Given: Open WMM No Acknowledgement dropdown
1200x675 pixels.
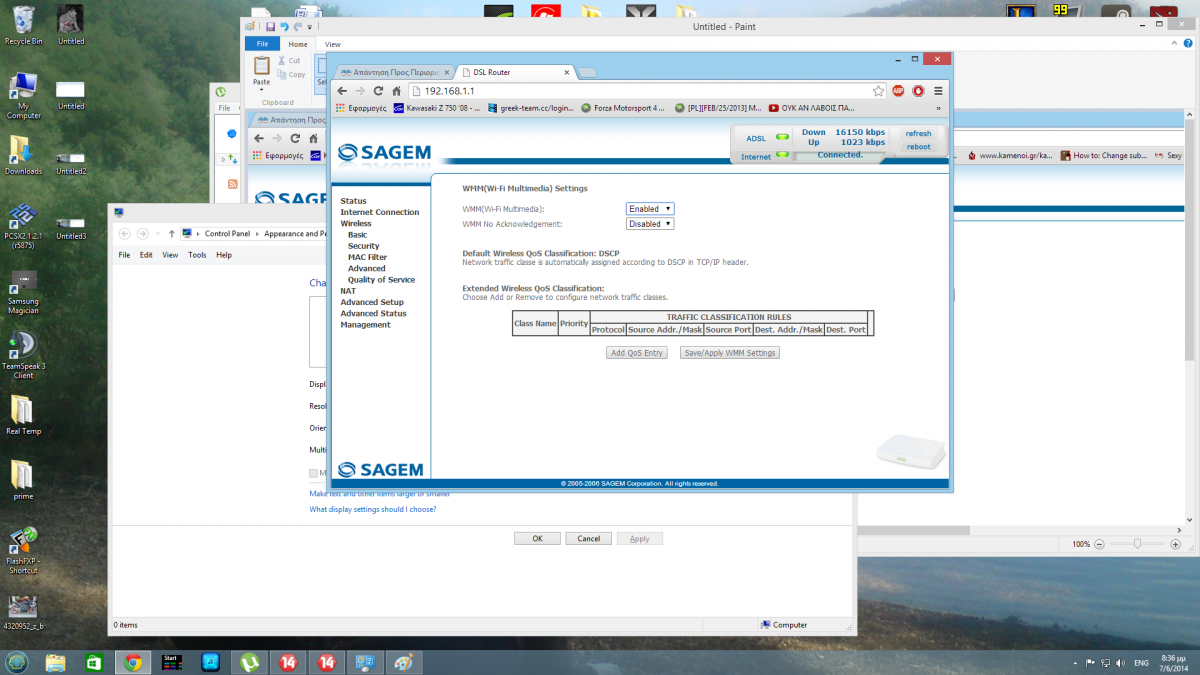Looking at the screenshot, I should (x=650, y=224).
